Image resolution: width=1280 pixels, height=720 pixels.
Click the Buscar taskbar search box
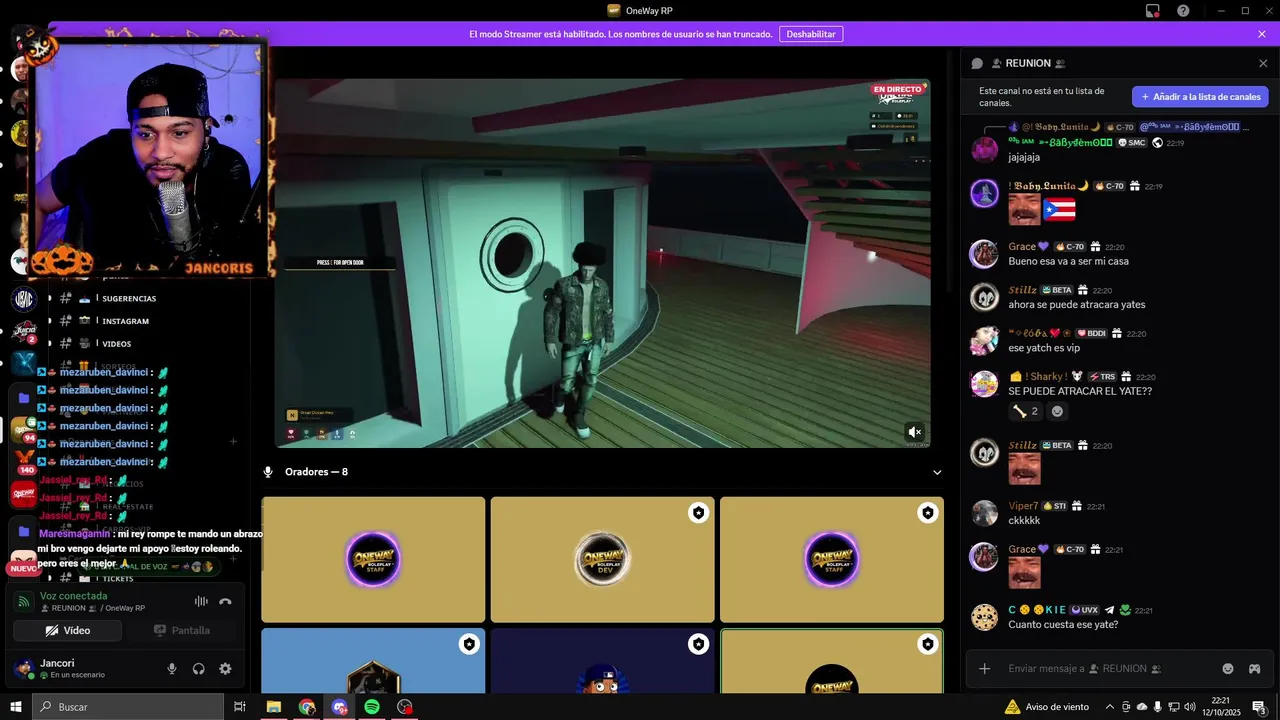coord(128,707)
